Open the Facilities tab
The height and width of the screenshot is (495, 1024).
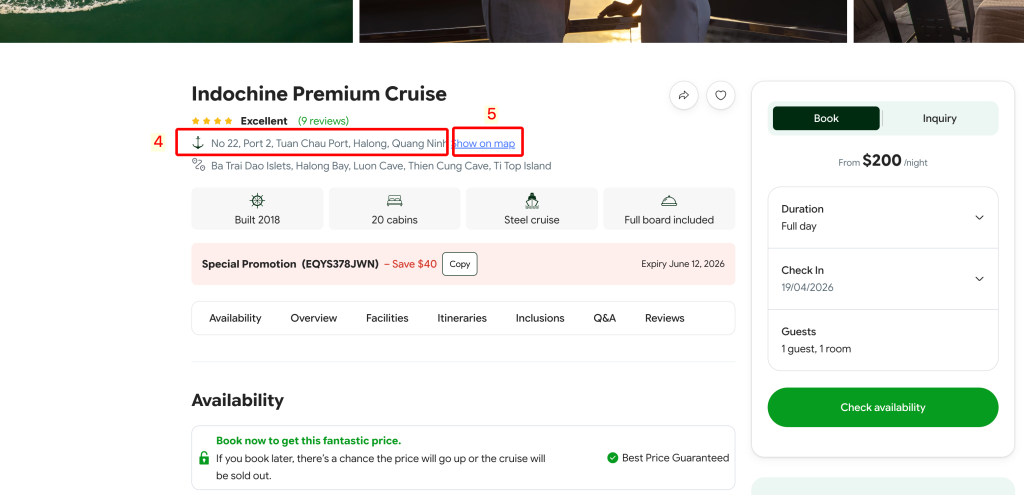[387, 318]
